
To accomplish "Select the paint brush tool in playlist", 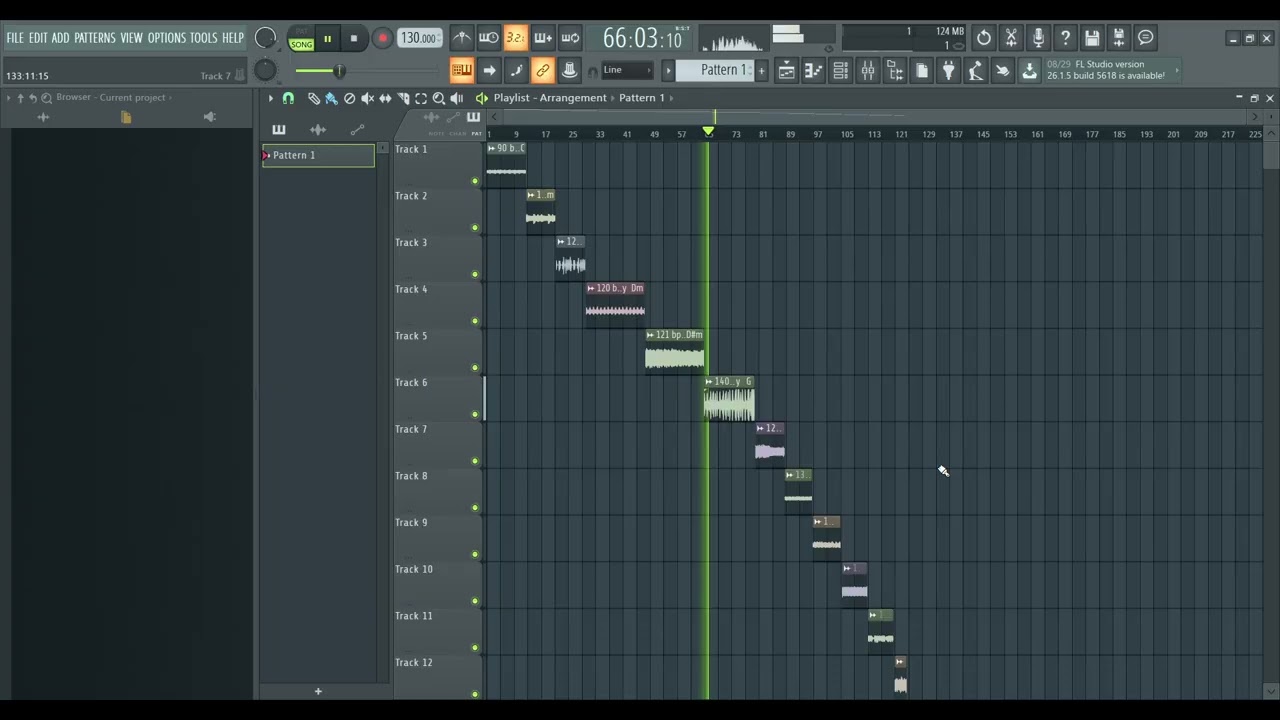I will click(x=331, y=98).
